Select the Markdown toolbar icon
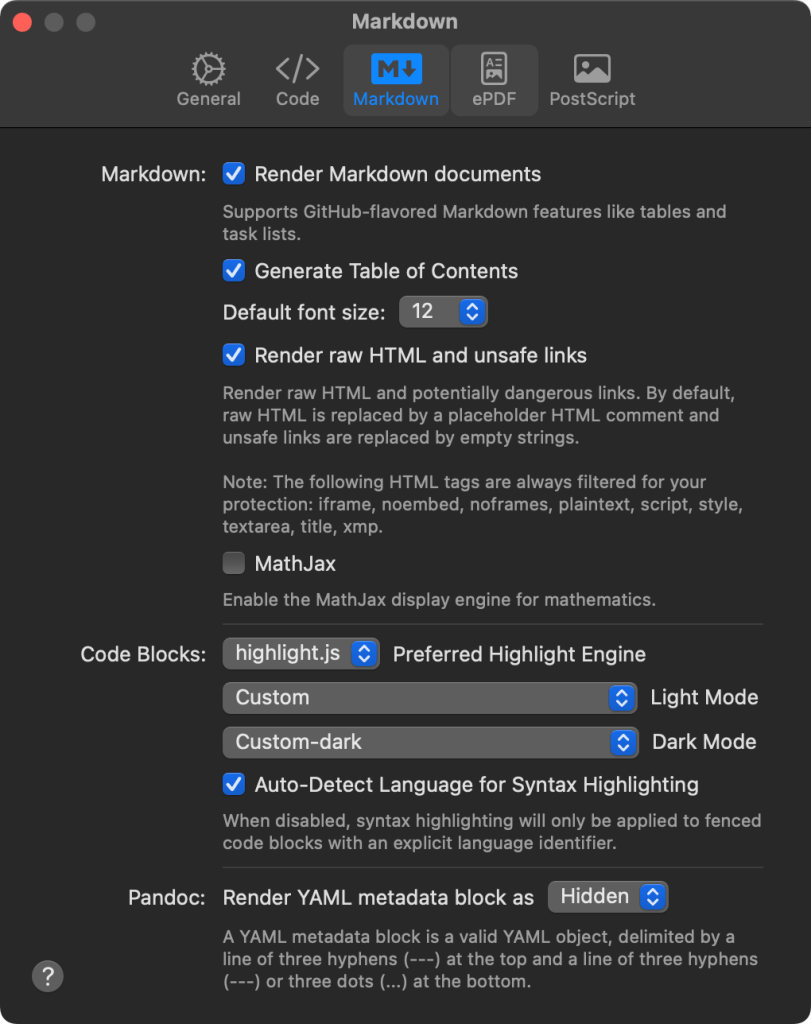The image size is (811, 1024). 396,69
